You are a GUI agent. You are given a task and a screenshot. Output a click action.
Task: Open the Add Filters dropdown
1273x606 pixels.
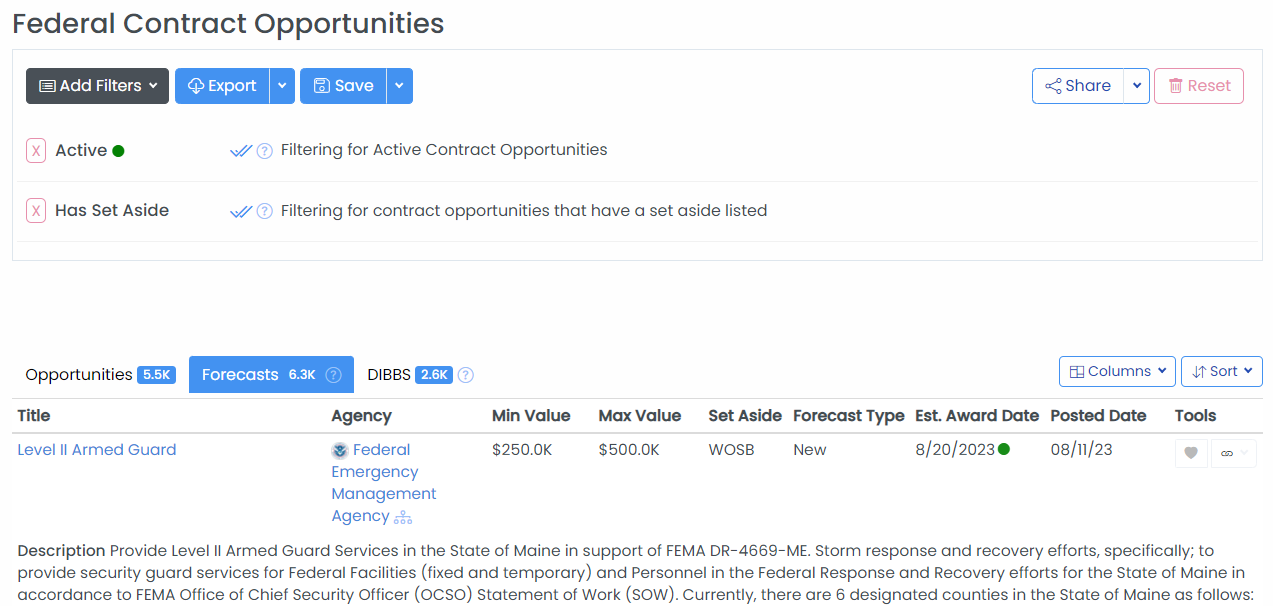click(x=97, y=86)
